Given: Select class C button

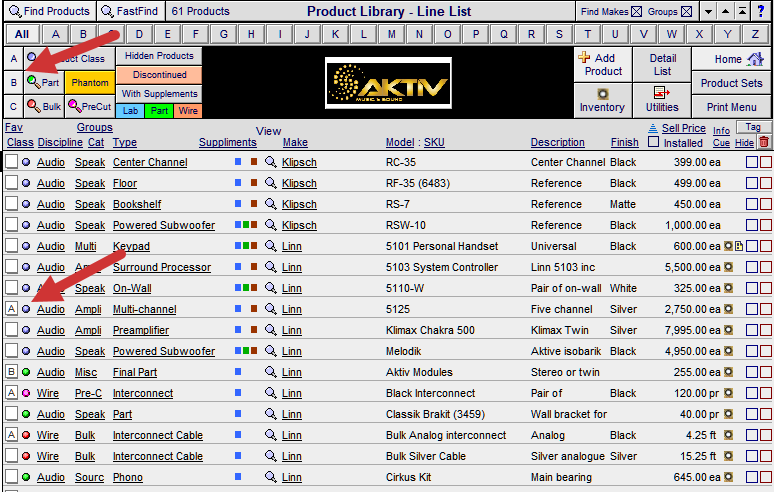Looking at the screenshot, I should point(13,106).
